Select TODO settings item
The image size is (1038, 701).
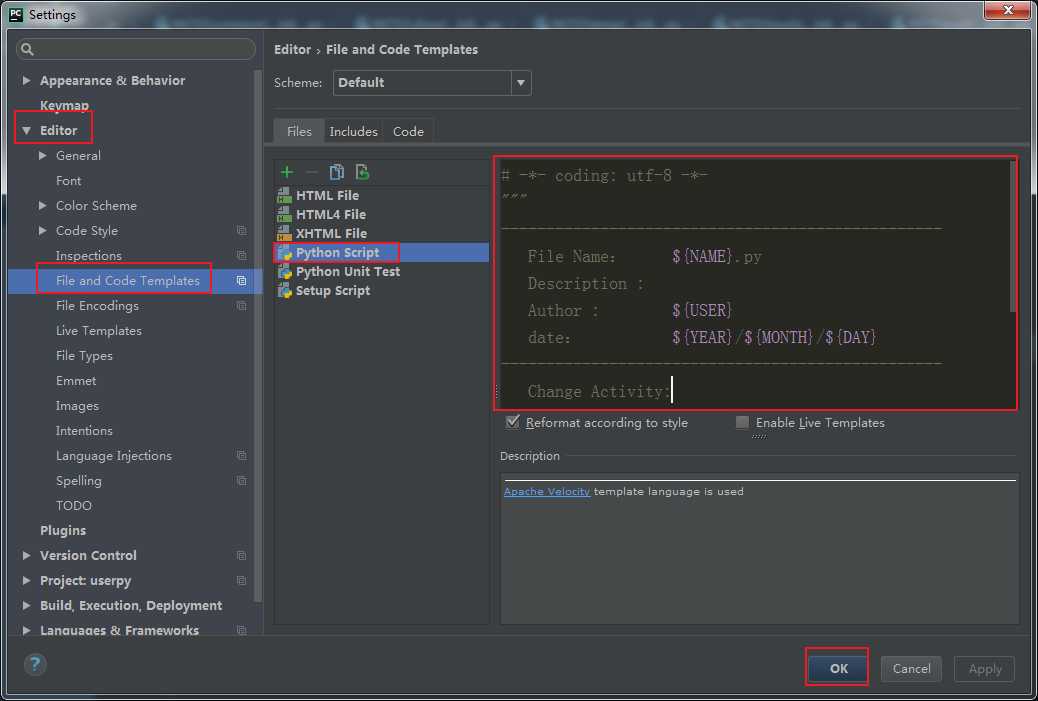(x=73, y=506)
